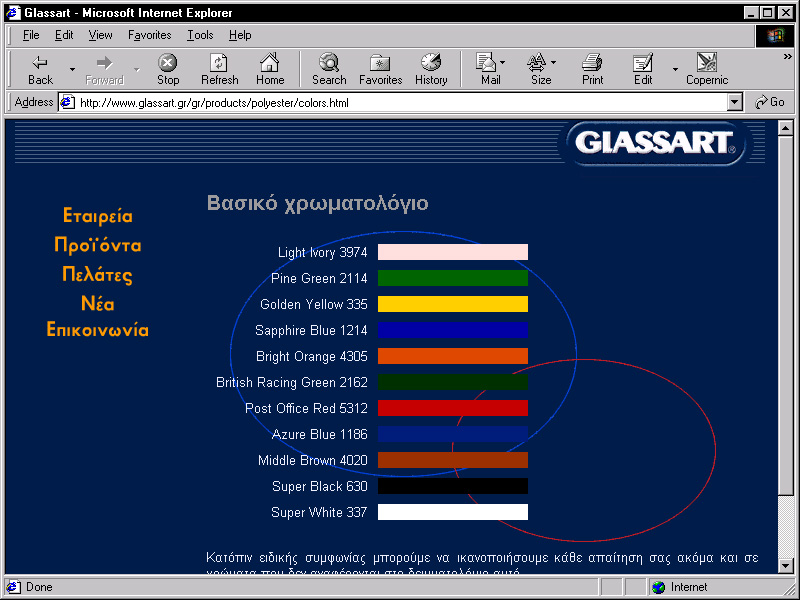Click the Glassart logo
Viewport: 800px width, 600px height.
(x=655, y=143)
